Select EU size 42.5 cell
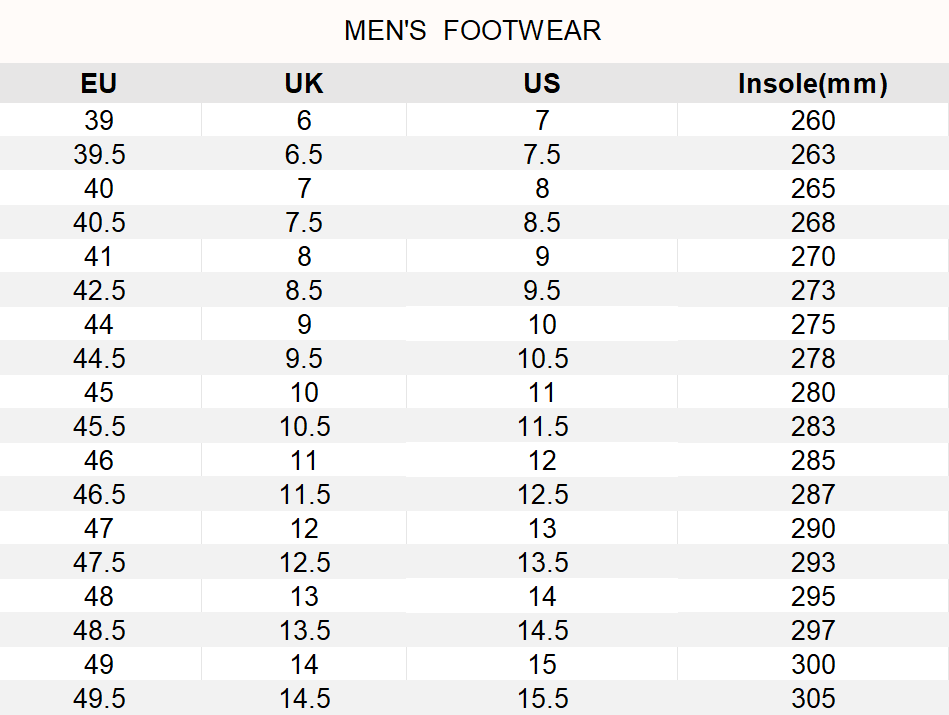The width and height of the screenshot is (949, 715). point(99,291)
